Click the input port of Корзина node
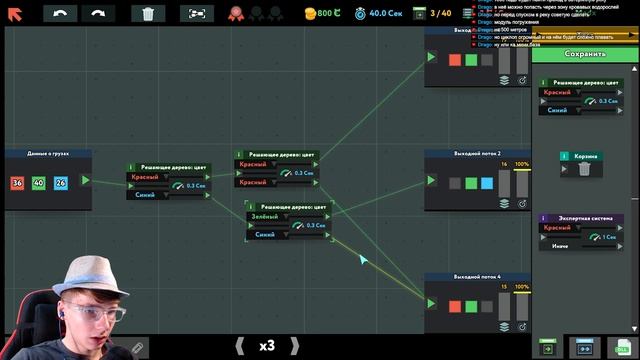The image size is (640, 360). pyautogui.click(x=564, y=169)
